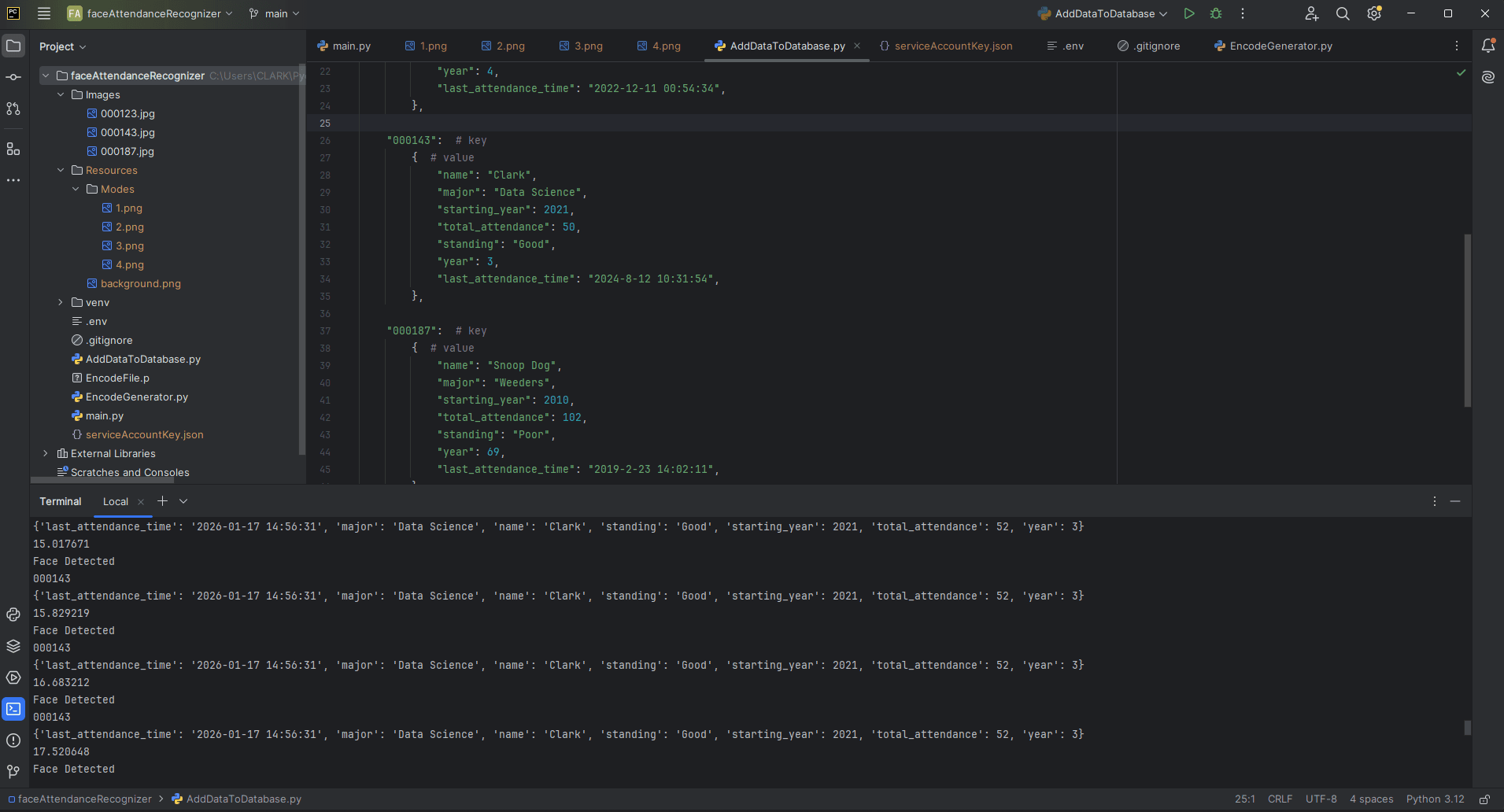Open the Notifications bell
Image resolution: width=1504 pixels, height=812 pixels.
click(1488, 46)
